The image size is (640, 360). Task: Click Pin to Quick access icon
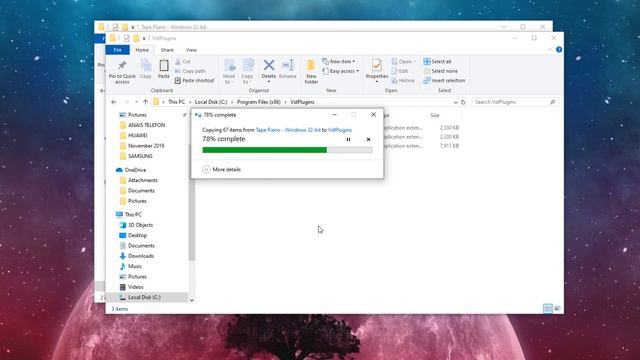[122, 71]
